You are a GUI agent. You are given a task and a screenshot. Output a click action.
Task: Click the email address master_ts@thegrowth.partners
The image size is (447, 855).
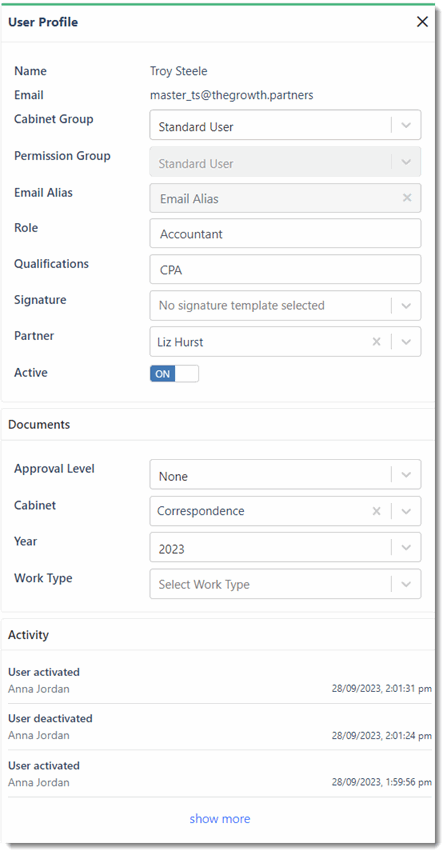[x=232, y=95]
